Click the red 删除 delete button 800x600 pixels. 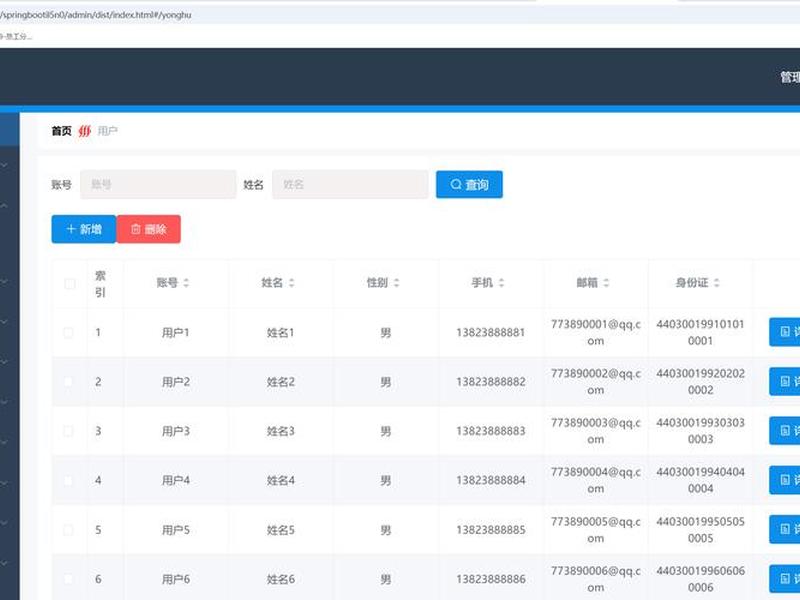click(x=148, y=229)
